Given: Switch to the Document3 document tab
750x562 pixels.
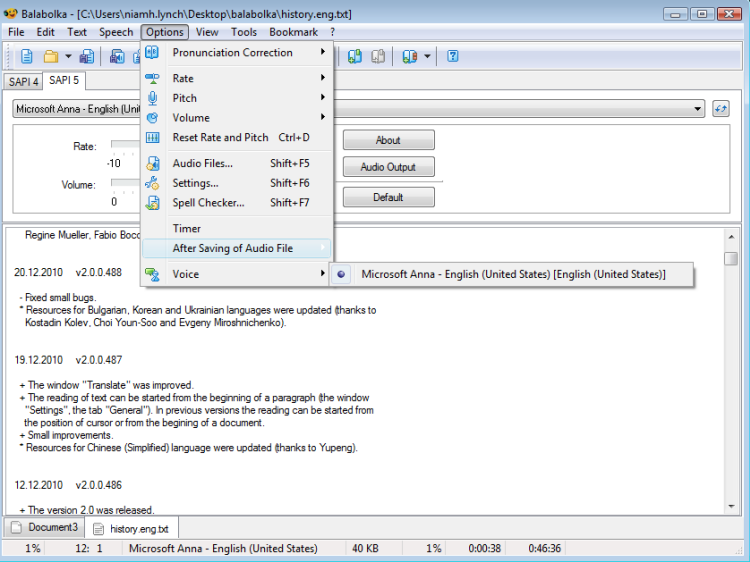Looking at the screenshot, I should tap(44, 527).
